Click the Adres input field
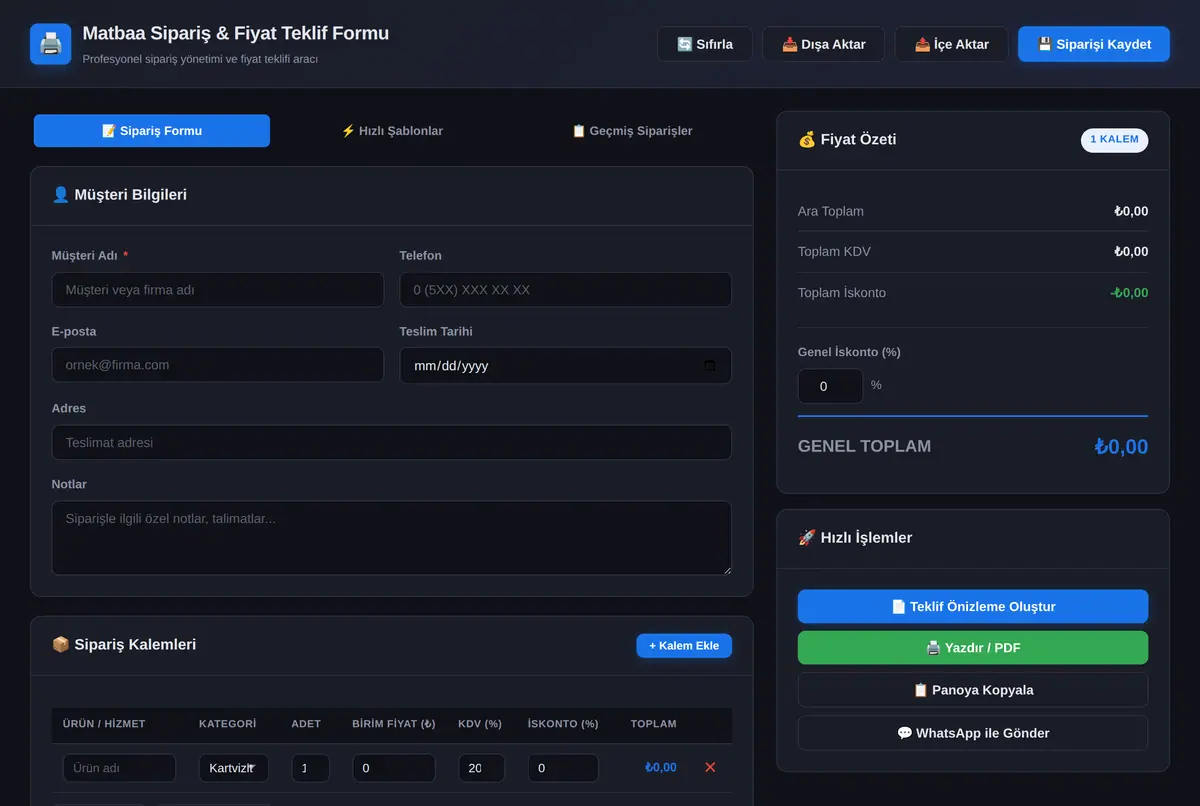 [x=392, y=442]
